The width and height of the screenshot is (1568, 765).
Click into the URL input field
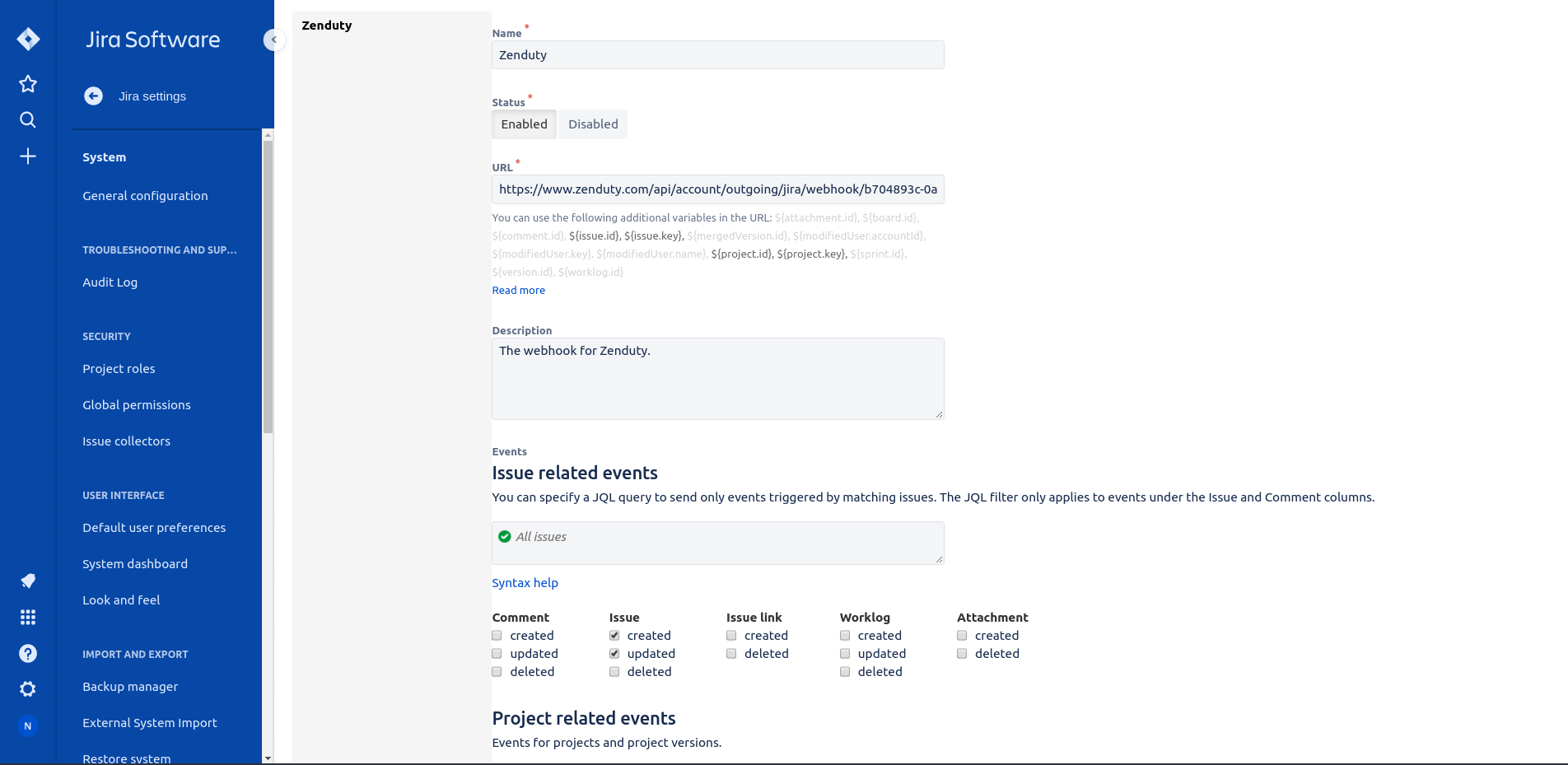click(718, 189)
